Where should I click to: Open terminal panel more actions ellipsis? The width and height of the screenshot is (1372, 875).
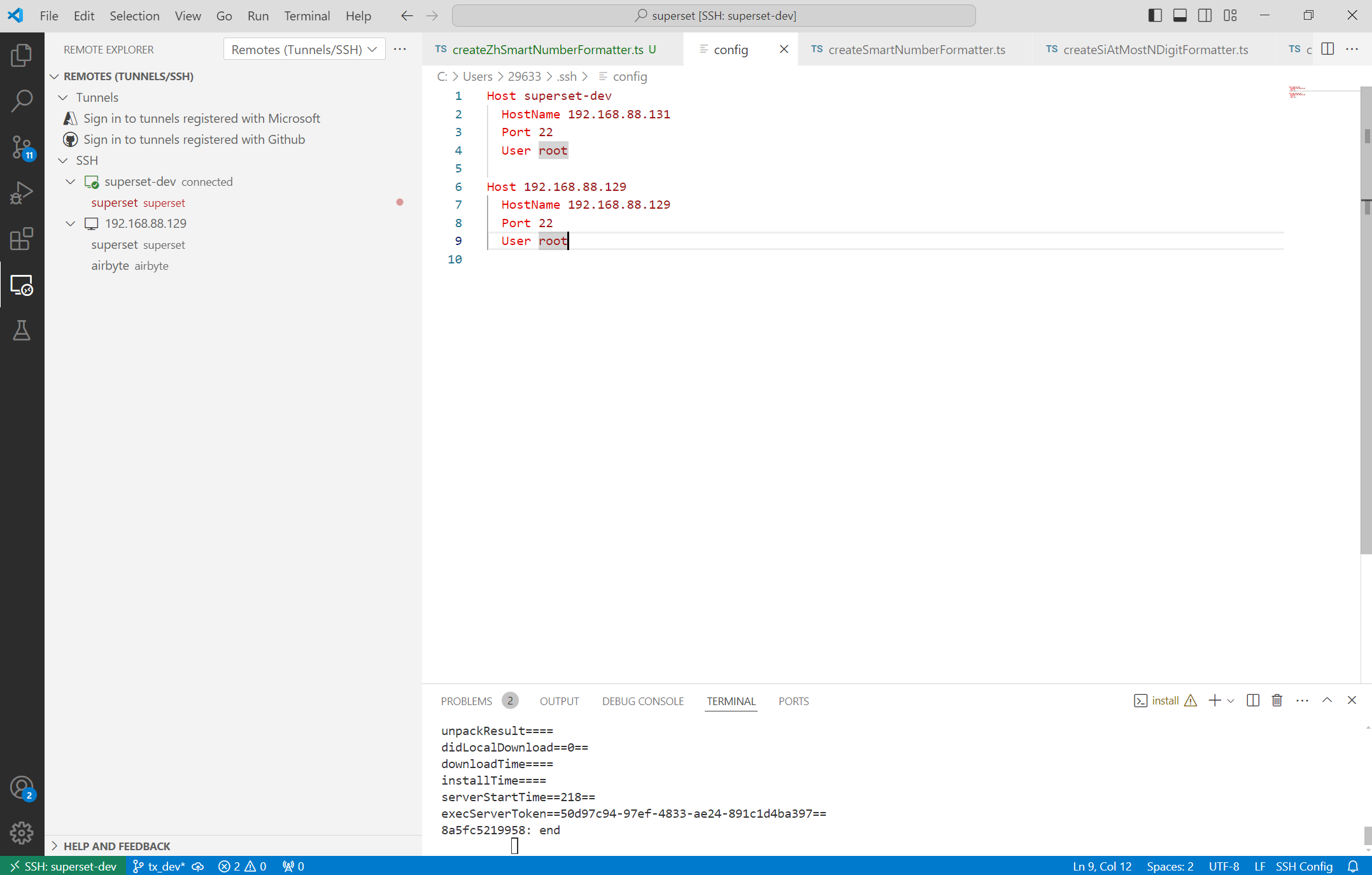1303,701
